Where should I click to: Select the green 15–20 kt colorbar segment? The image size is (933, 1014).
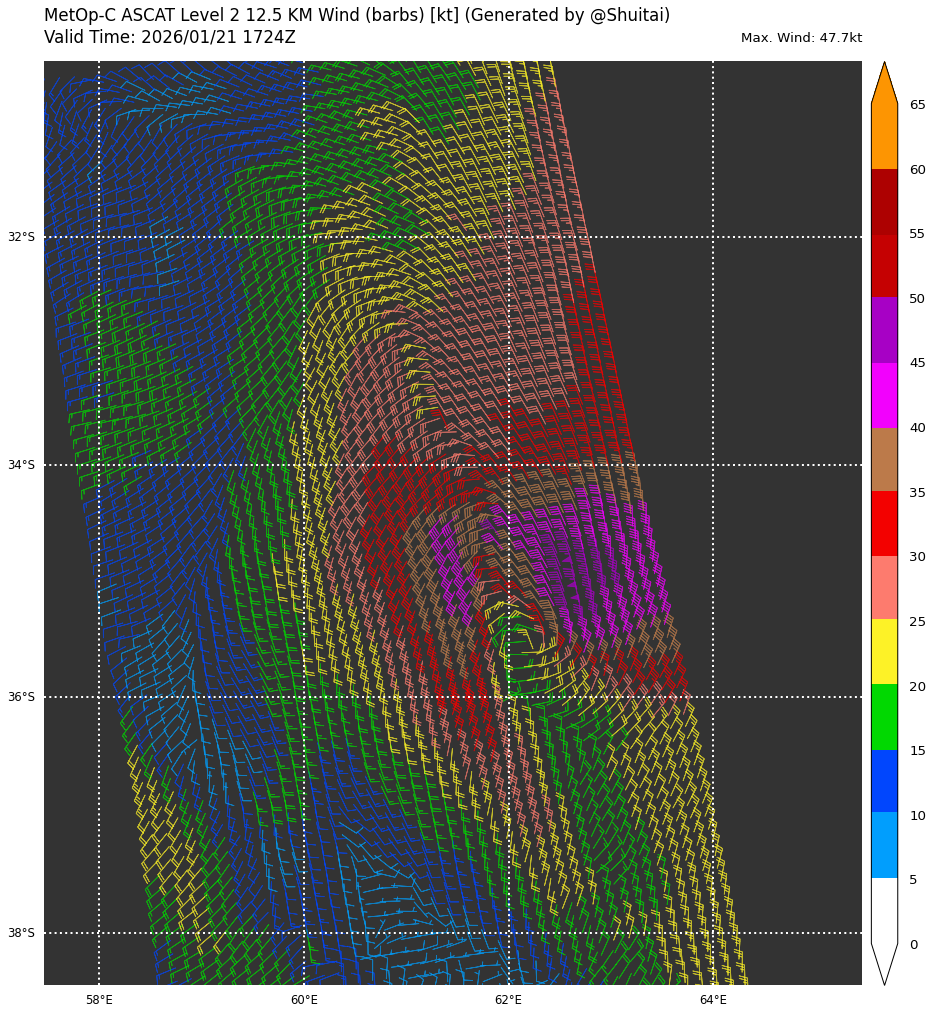tap(884, 717)
